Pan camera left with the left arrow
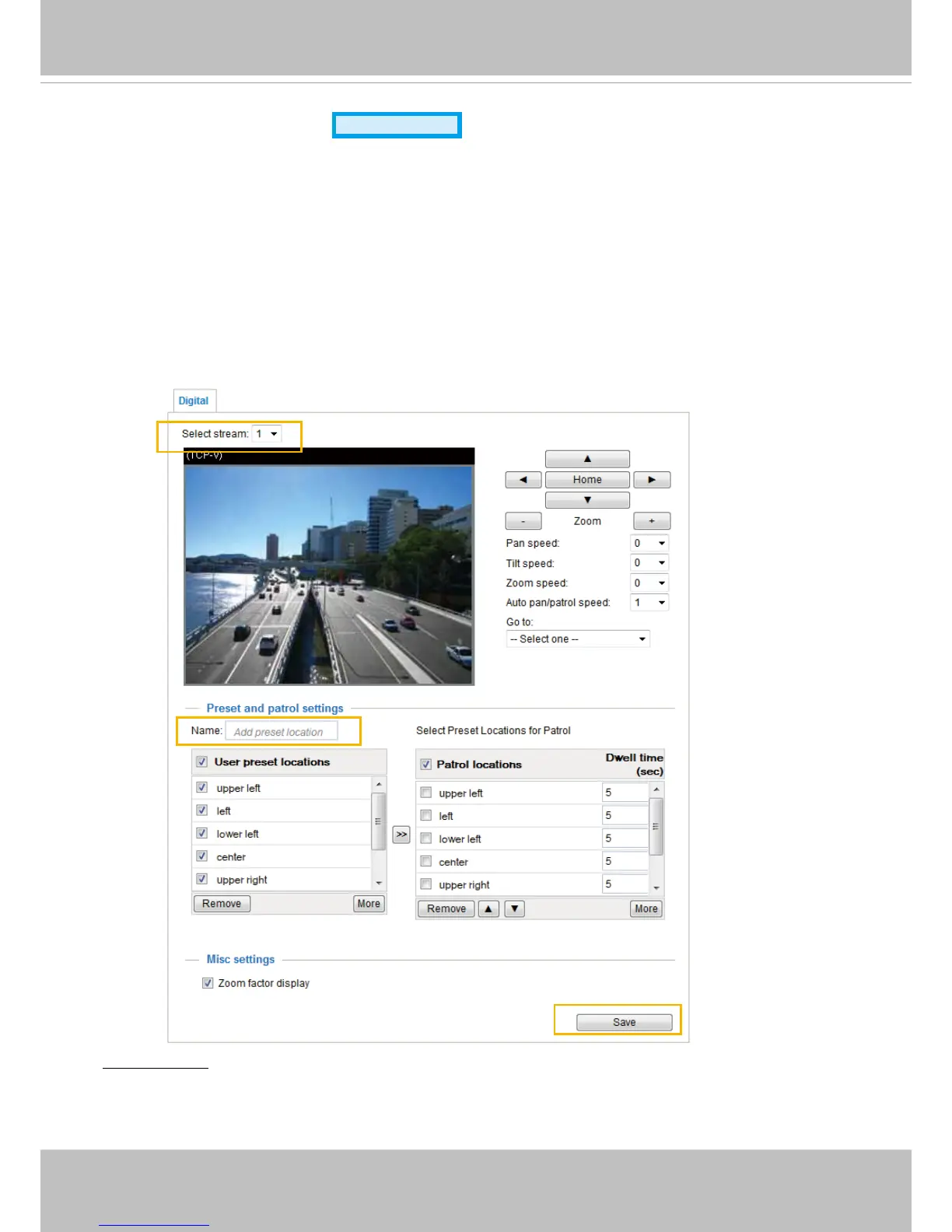This screenshot has width=952, height=1232. tap(523, 480)
